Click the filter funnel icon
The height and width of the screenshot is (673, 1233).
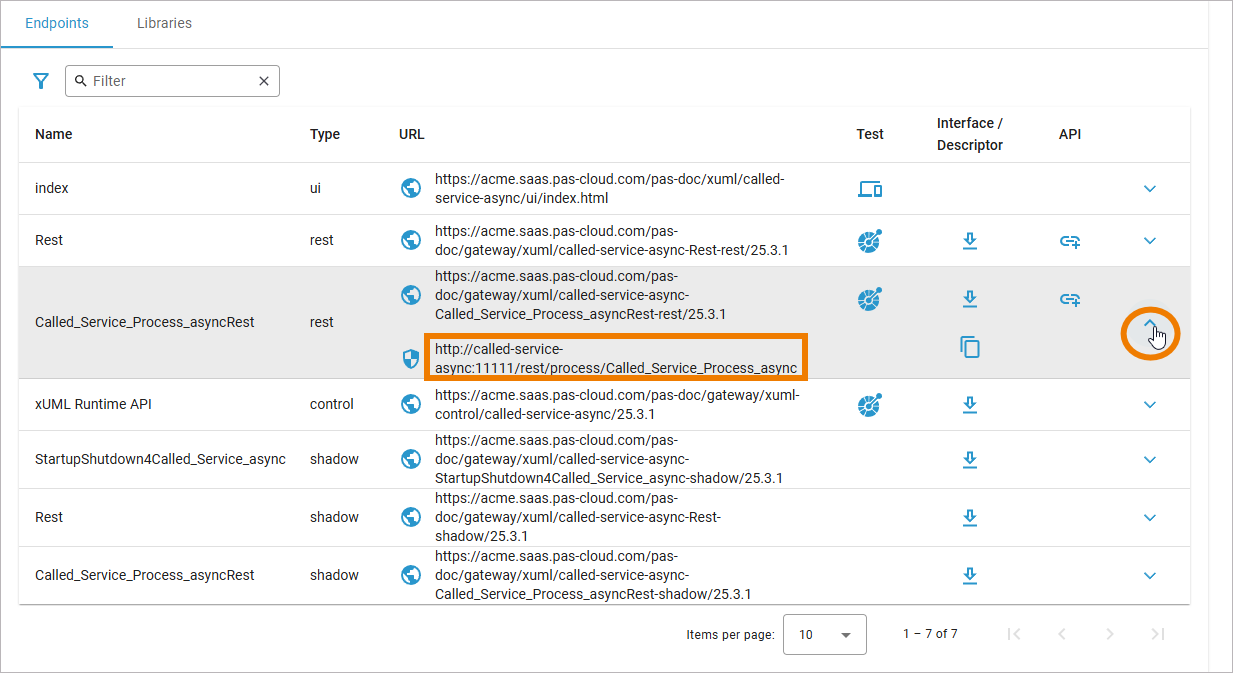click(x=41, y=81)
